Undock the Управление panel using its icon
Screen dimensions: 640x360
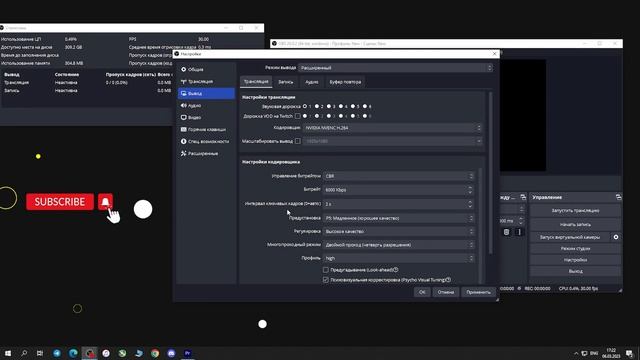(618, 197)
